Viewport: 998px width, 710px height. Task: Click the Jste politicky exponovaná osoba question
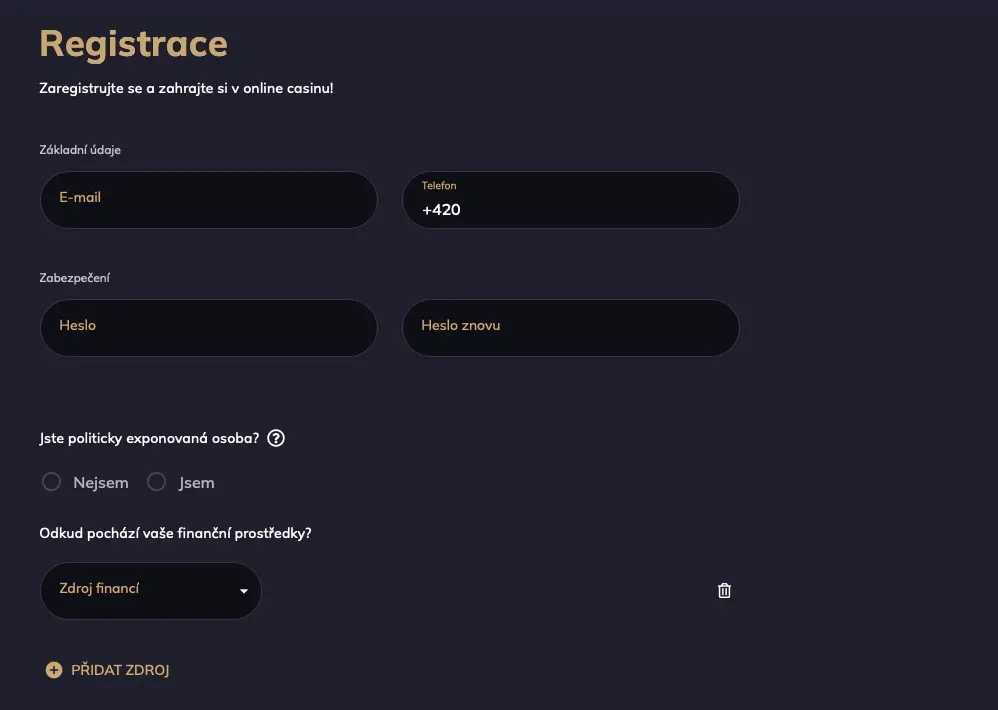(x=149, y=438)
